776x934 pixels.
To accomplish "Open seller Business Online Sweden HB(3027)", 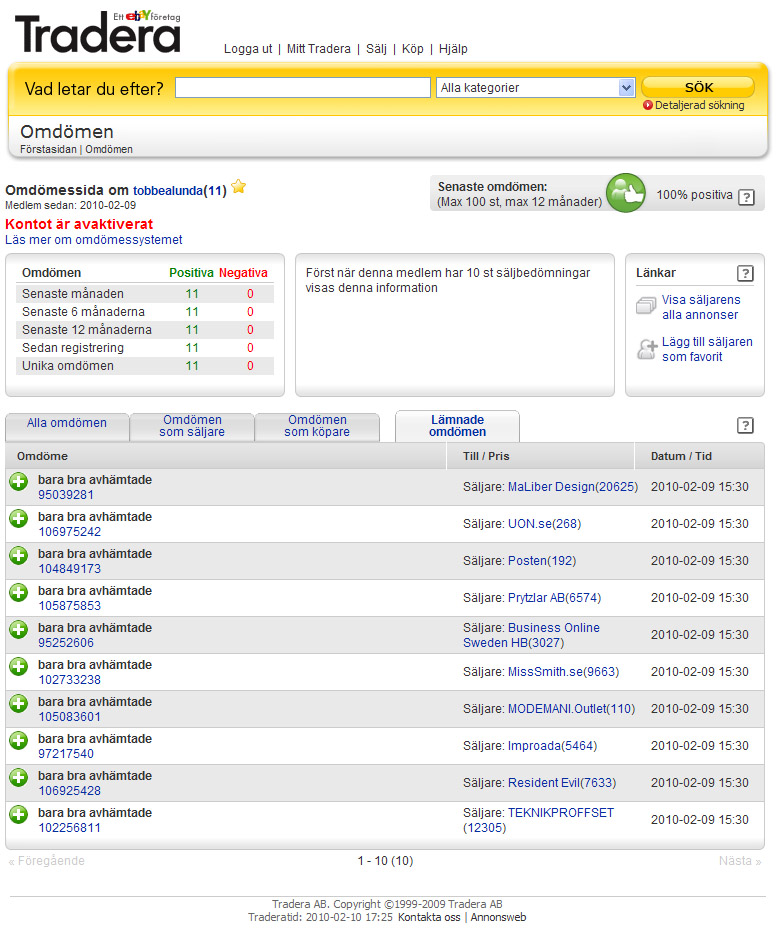I will tap(531, 635).
